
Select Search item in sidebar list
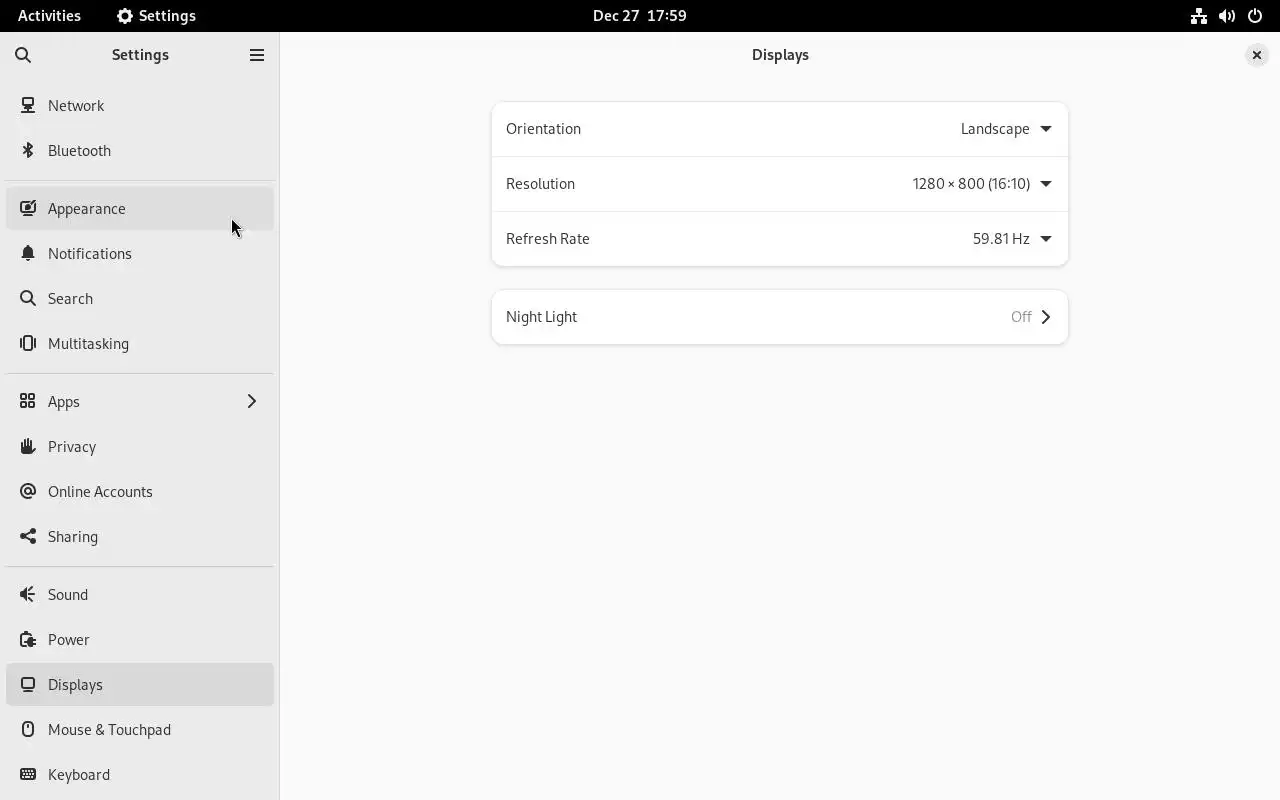140,298
